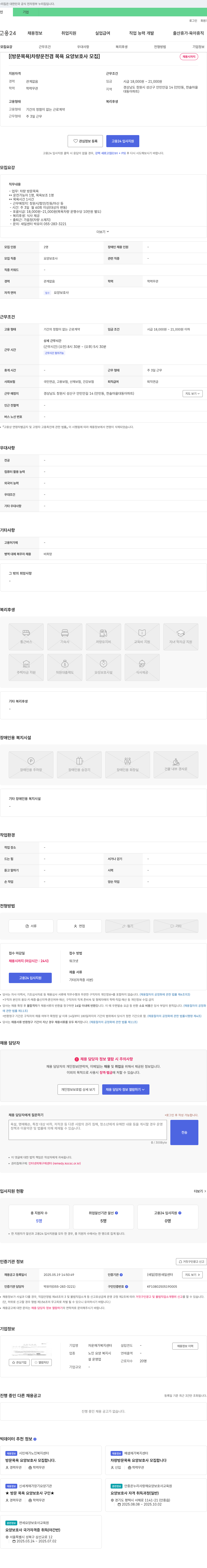The width and height of the screenshot is (207, 1568).
Task: Select the 모집요강 section tab
Action: point(6,47)
